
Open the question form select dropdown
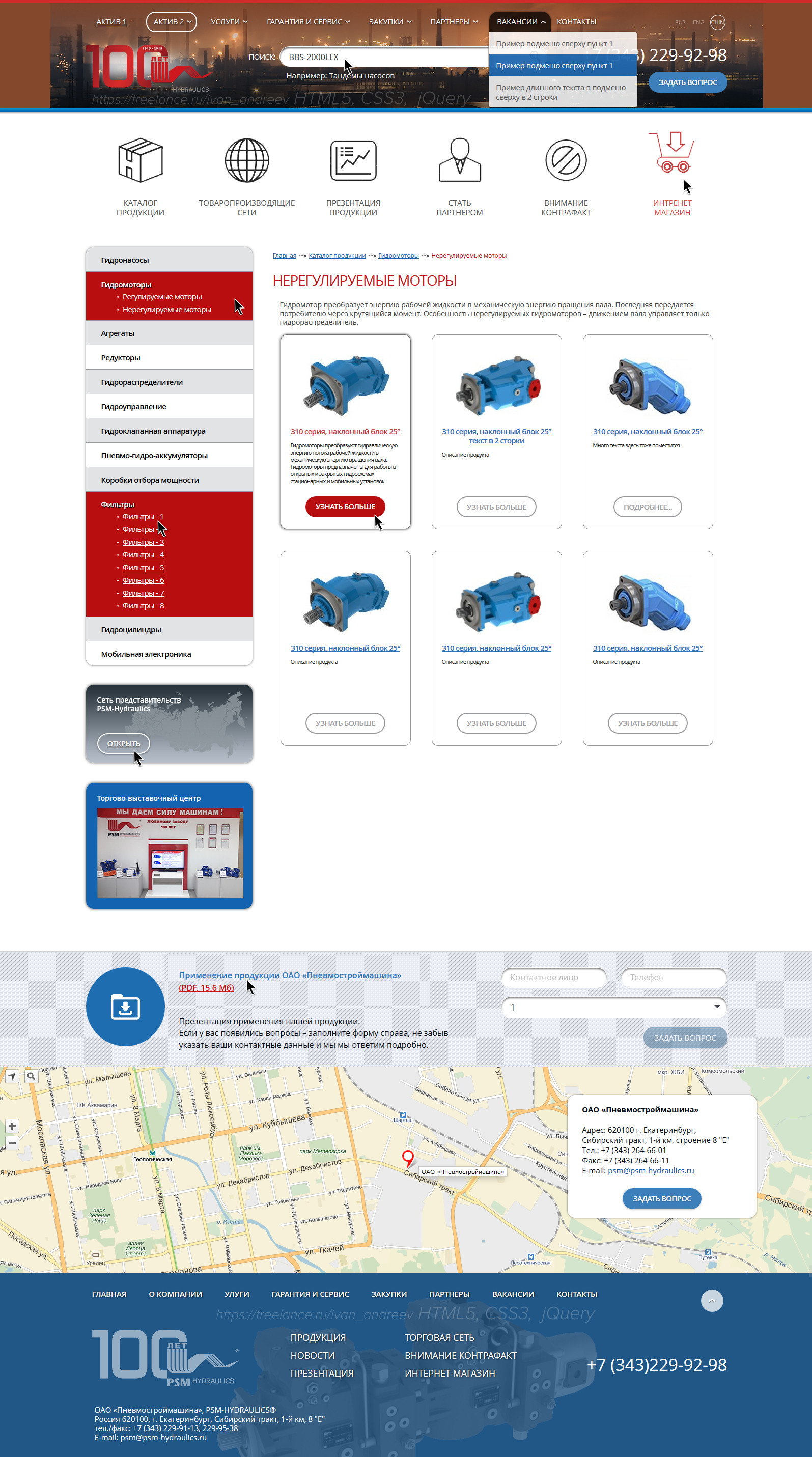(614, 1007)
